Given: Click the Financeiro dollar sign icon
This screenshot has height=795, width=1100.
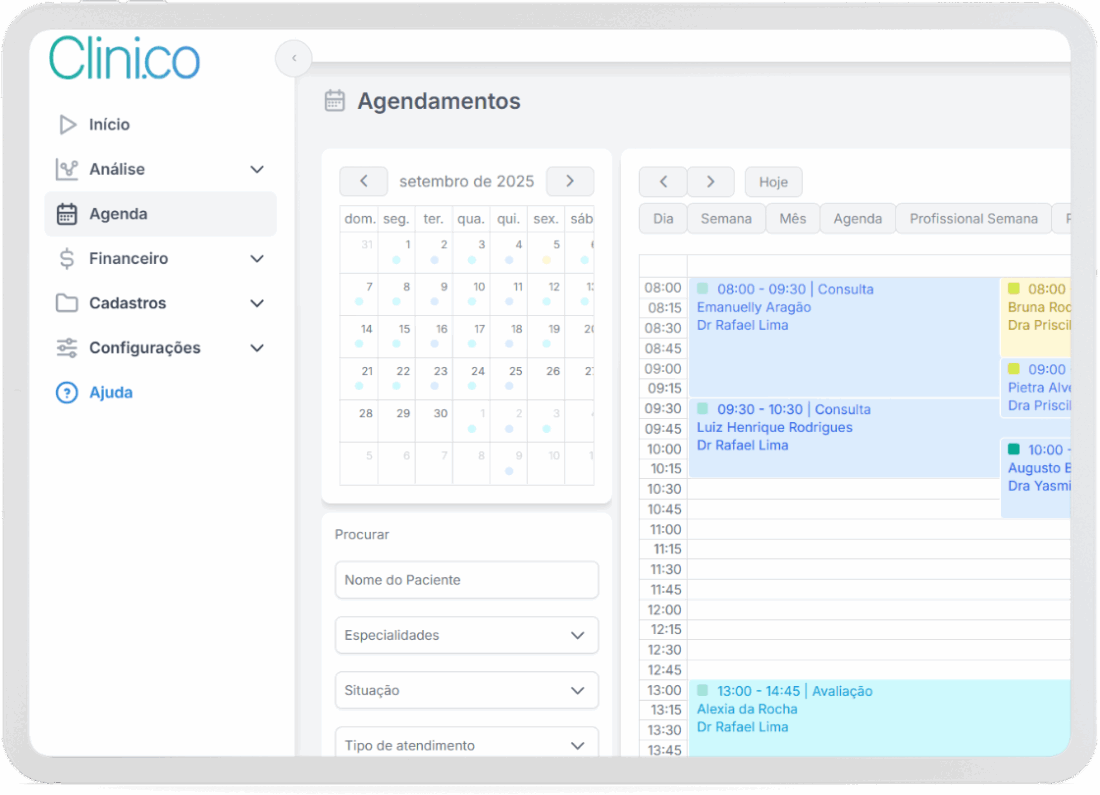Looking at the screenshot, I should [x=67, y=259].
